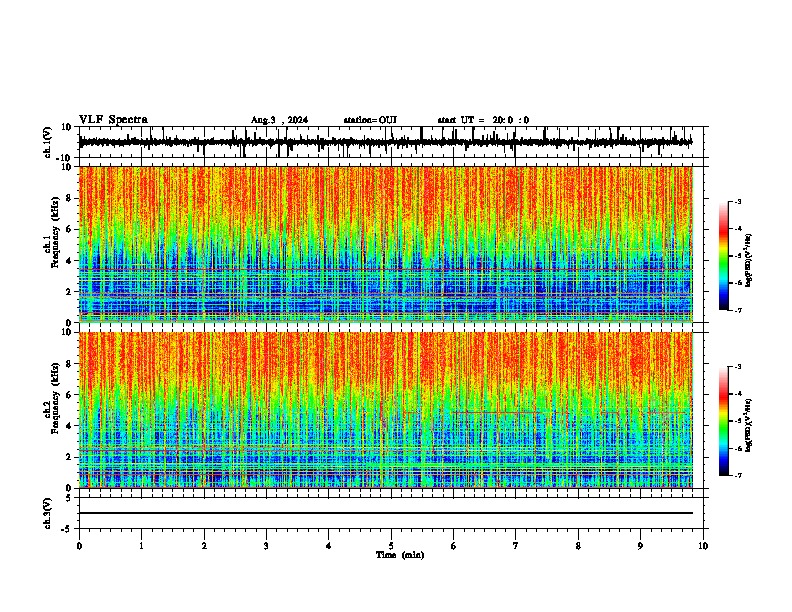Image resolution: width=792 pixels, height=612 pixels.
Task: Click the time axis tick label '2'
Action: point(204,546)
